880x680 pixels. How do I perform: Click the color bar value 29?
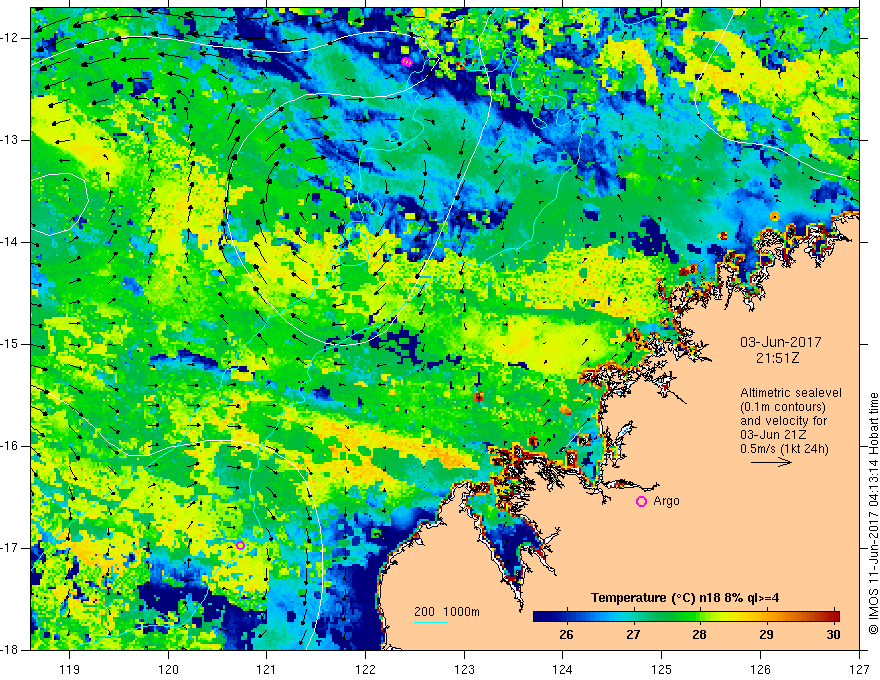766,635
